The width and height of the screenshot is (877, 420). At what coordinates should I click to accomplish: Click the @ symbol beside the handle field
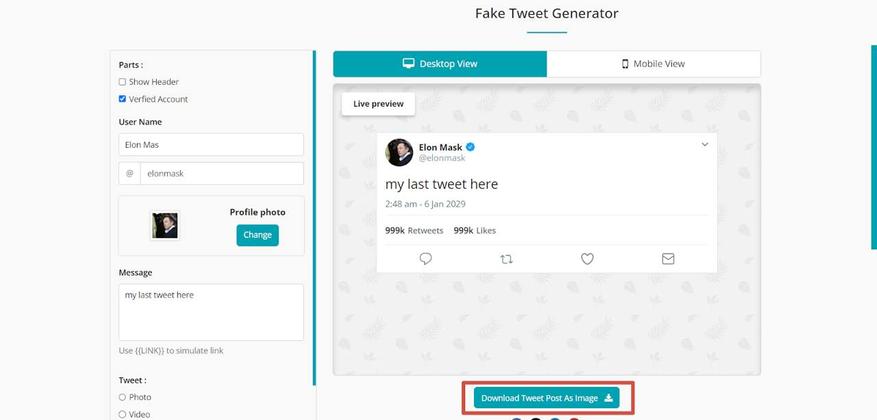tap(129, 173)
